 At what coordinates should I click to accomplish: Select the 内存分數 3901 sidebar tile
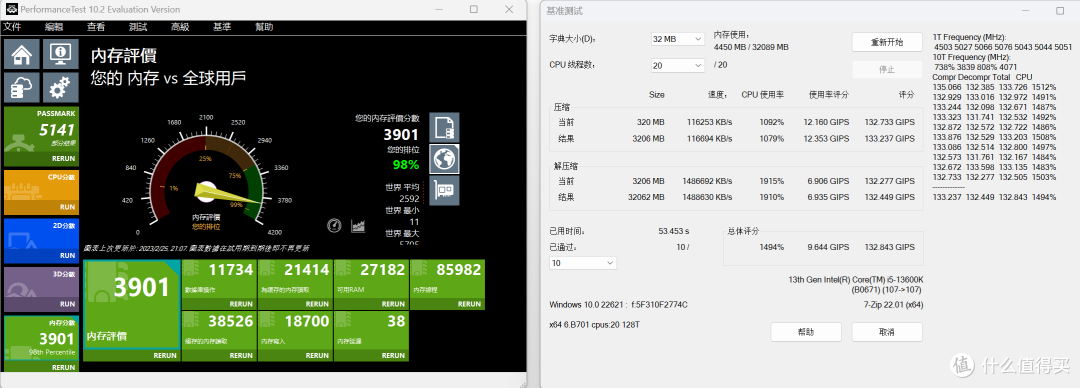pos(41,343)
